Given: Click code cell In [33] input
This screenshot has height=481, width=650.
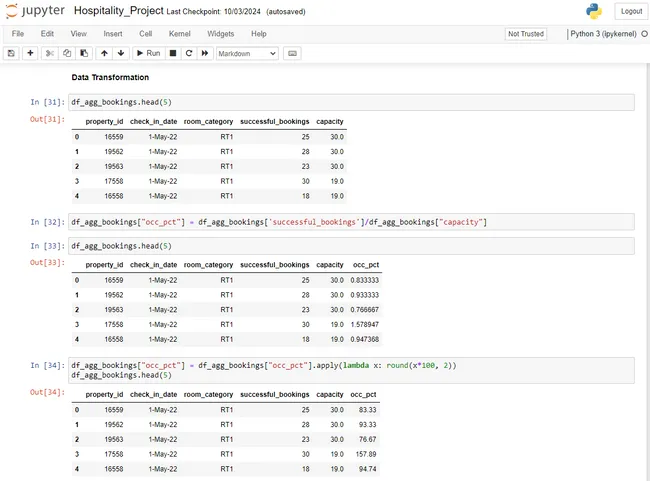Looking at the screenshot, I should (351, 246).
